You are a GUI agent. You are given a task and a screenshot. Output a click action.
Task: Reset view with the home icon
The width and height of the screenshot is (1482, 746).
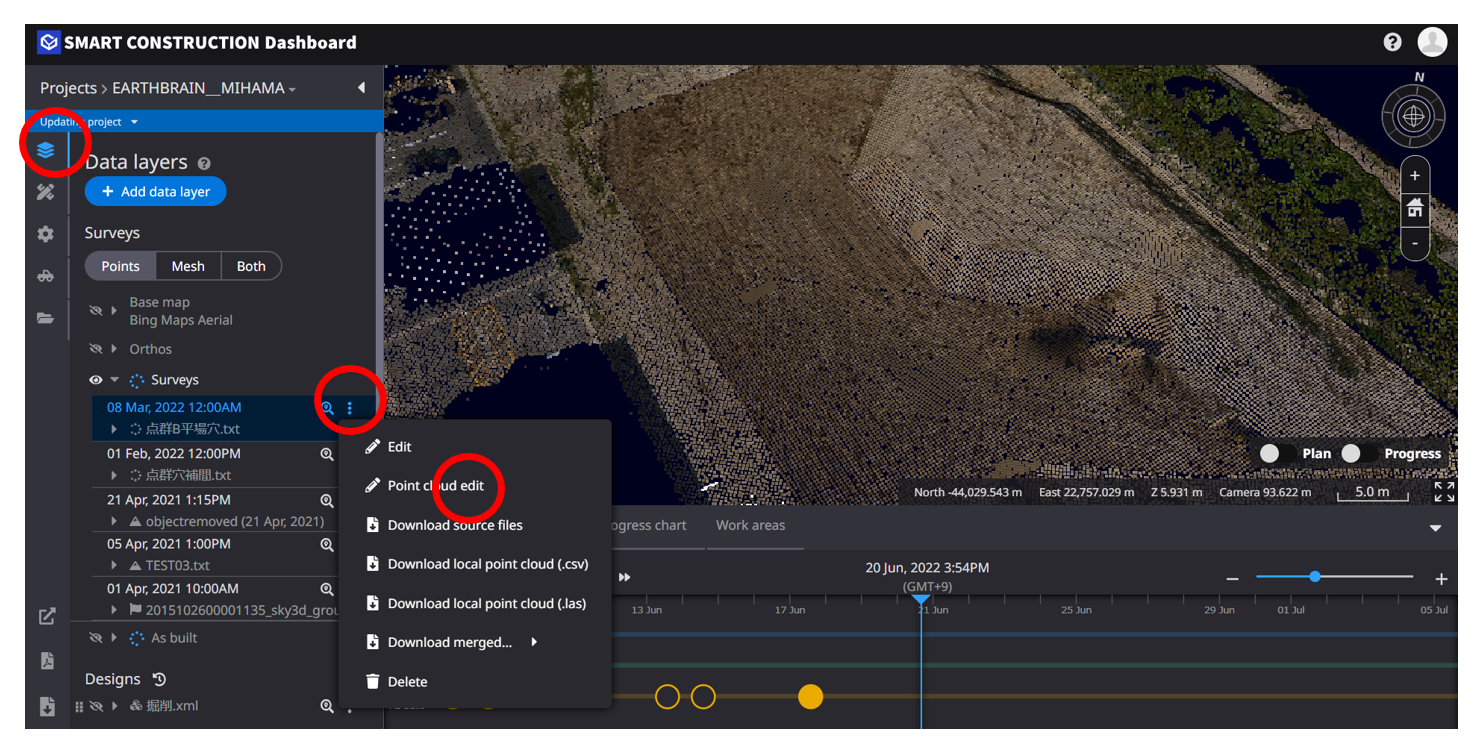(1414, 208)
